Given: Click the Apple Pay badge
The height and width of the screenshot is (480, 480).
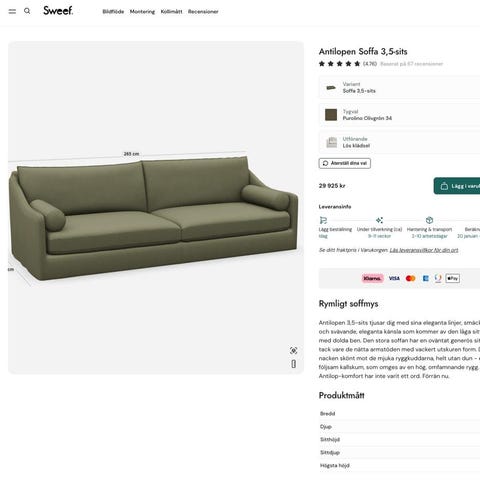Looking at the screenshot, I should coord(452,278).
